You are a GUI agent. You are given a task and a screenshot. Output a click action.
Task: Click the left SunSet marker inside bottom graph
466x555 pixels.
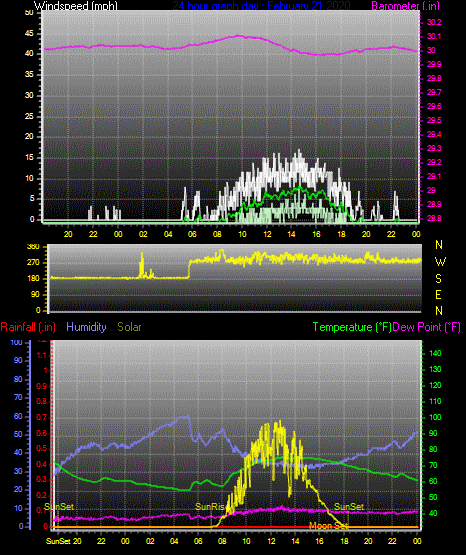click(x=59, y=507)
